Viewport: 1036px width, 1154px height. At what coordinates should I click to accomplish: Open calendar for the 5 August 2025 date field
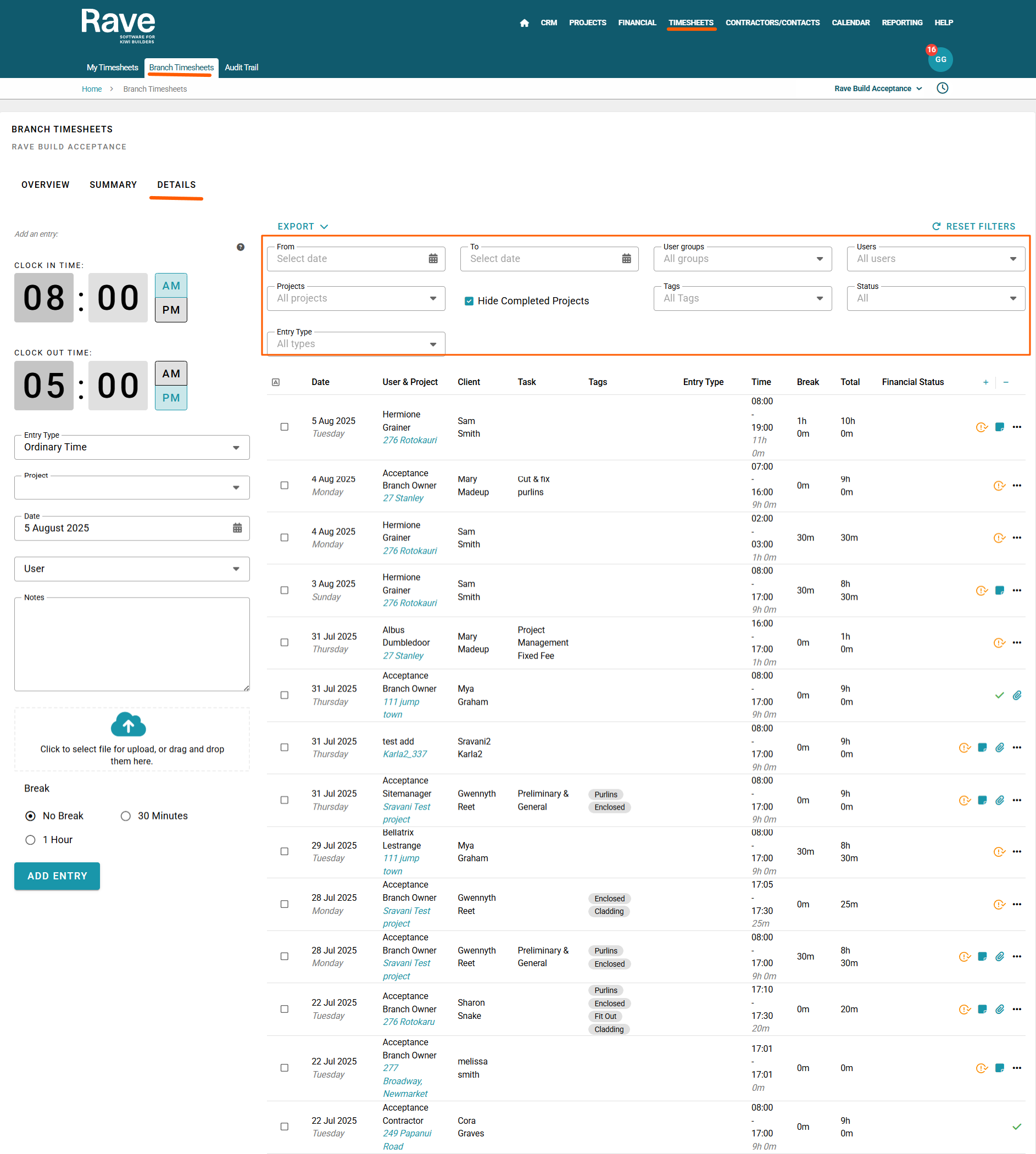point(237,528)
